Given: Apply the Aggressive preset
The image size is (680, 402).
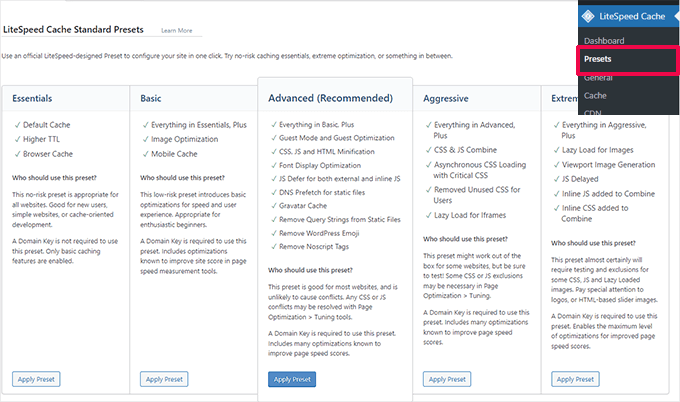Looking at the screenshot, I should (448, 379).
